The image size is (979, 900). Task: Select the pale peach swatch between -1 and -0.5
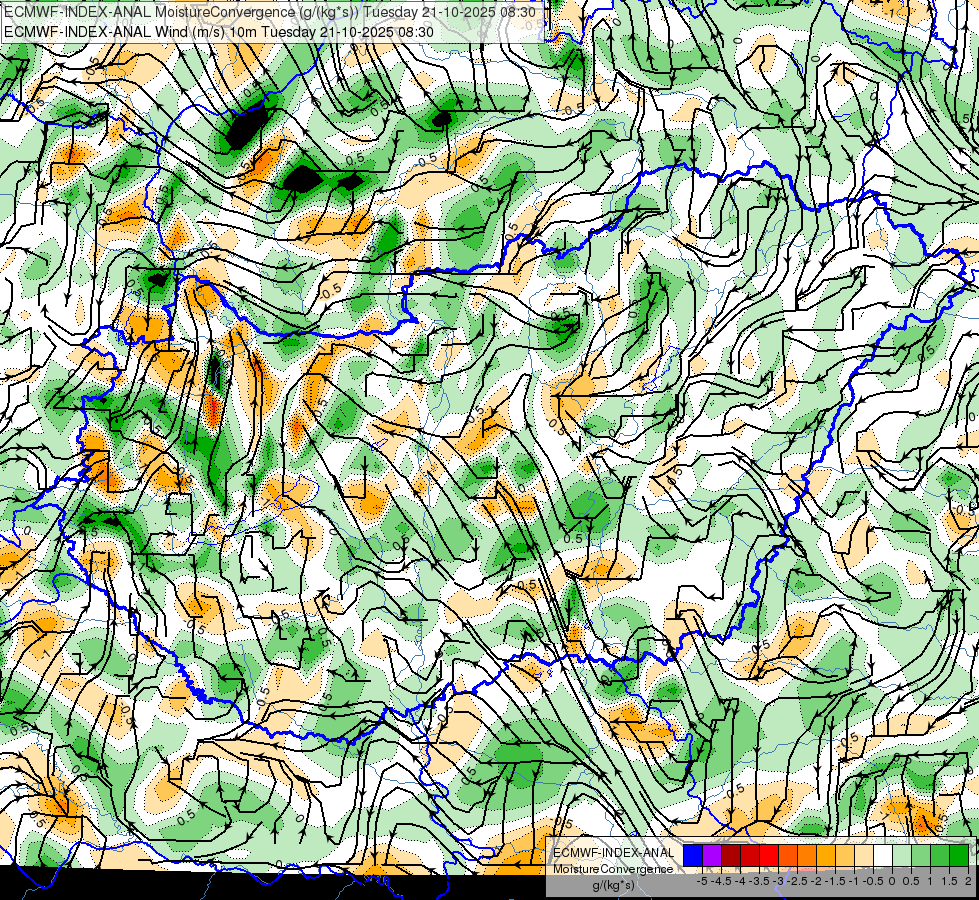(864, 856)
